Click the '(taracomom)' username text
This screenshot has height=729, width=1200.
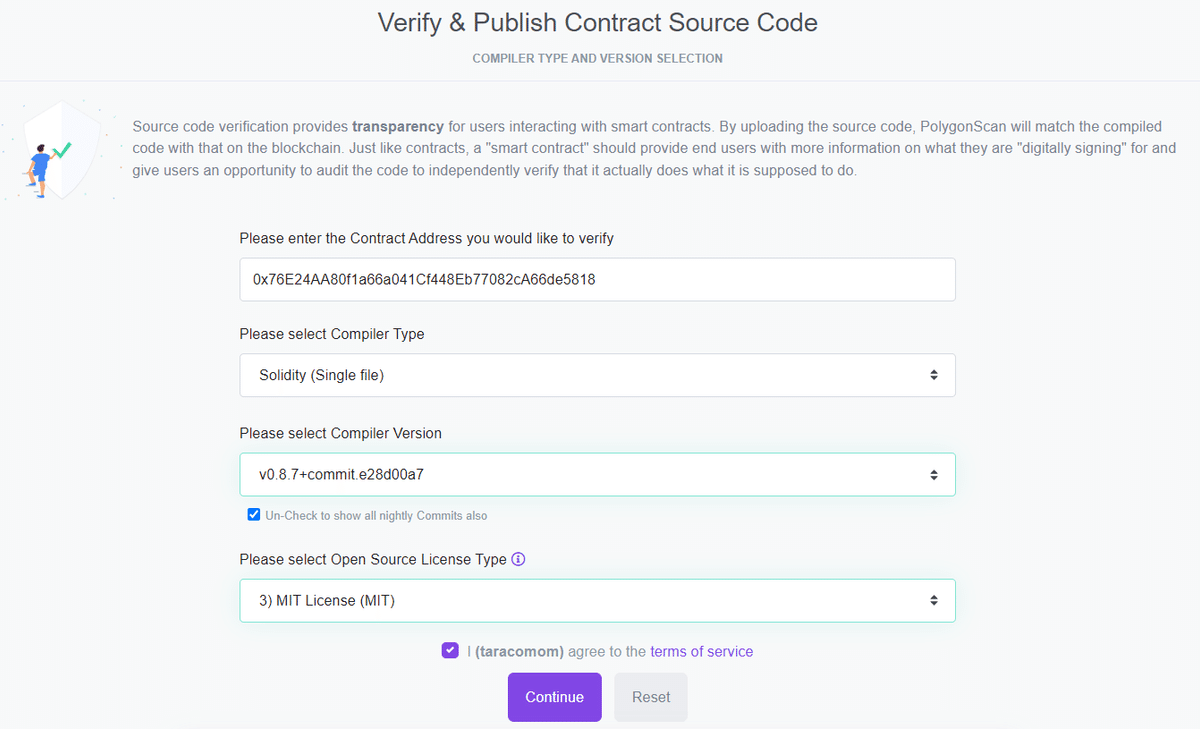click(519, 651)
